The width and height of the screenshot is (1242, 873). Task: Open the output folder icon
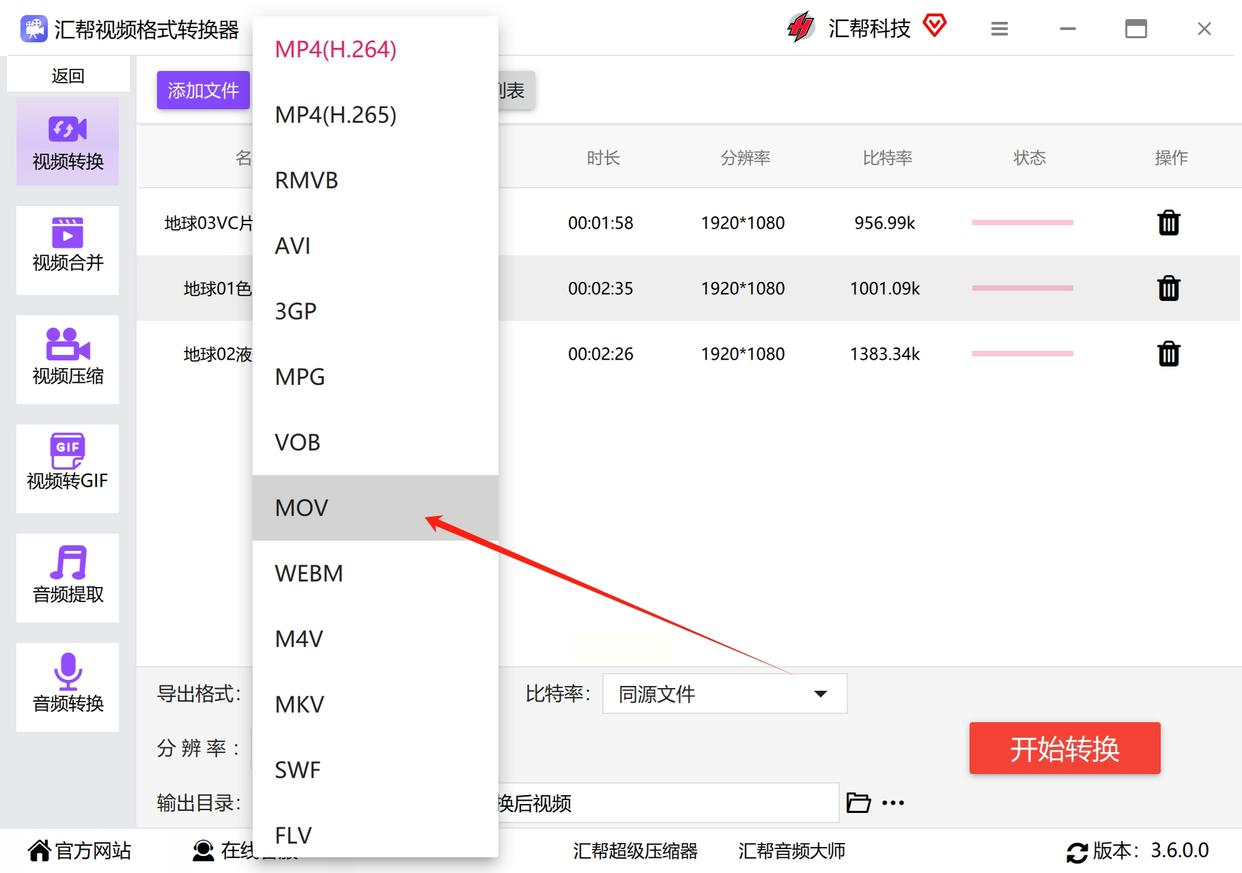click(858, 803)
